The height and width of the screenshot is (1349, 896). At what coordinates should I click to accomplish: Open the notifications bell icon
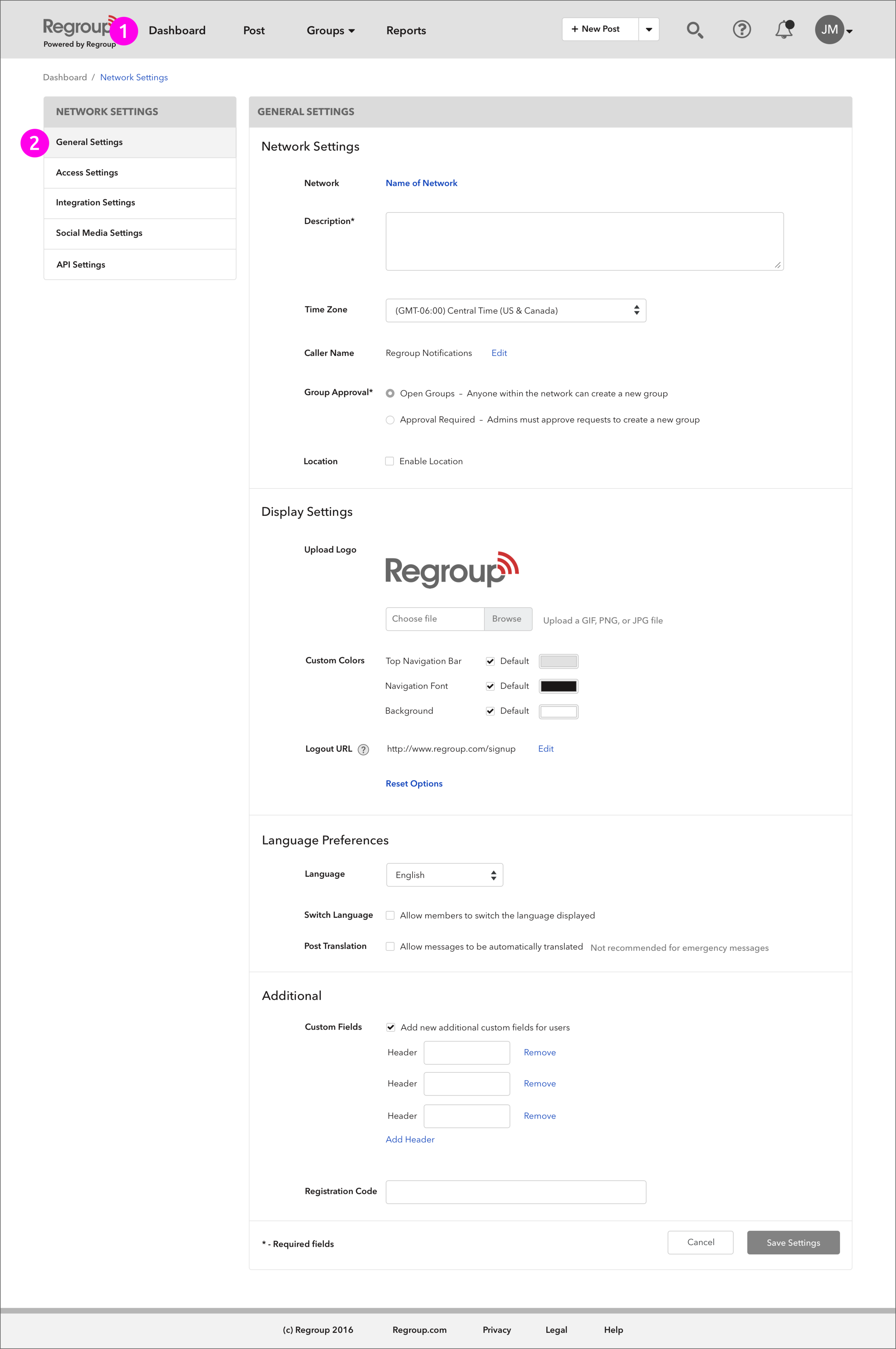(x=783, y=30)
